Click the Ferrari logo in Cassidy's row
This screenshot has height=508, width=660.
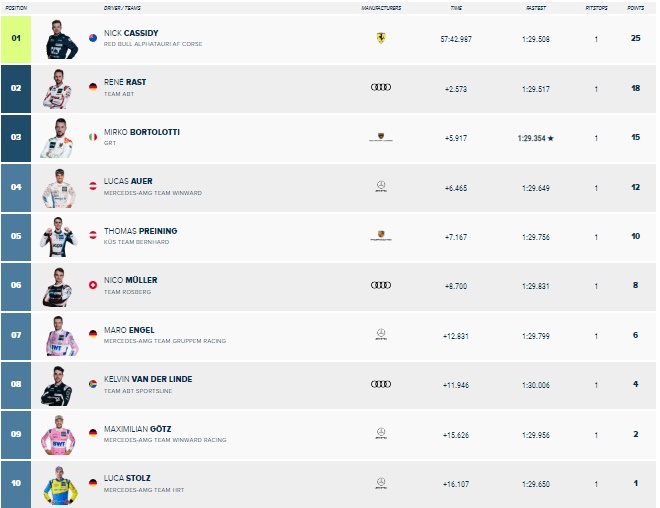click(381, 38)
